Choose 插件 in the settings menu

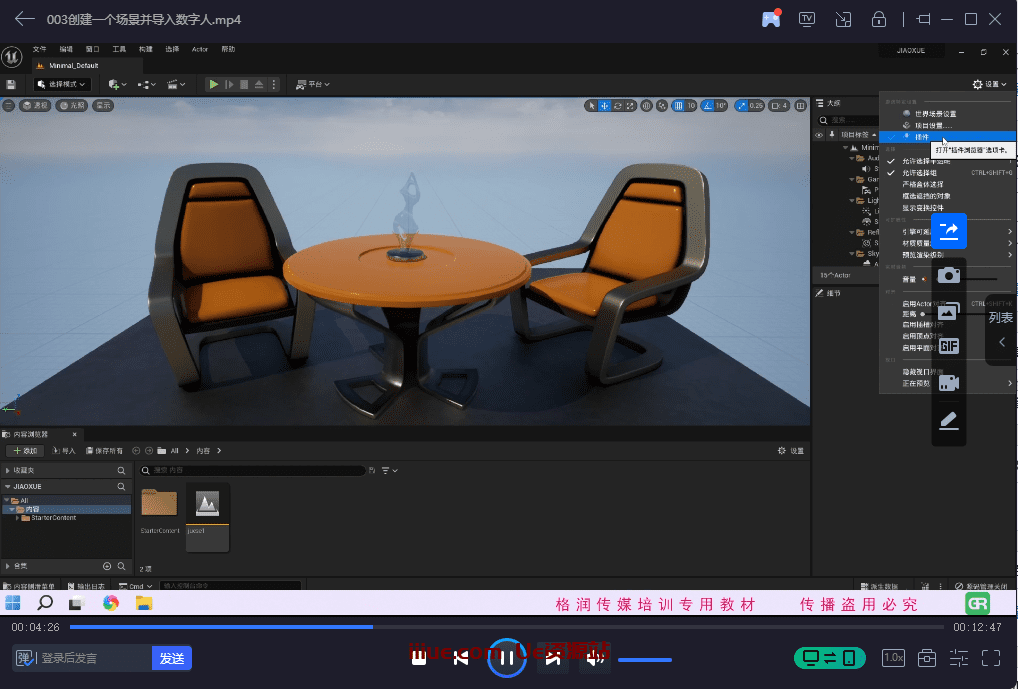(921, 137)
